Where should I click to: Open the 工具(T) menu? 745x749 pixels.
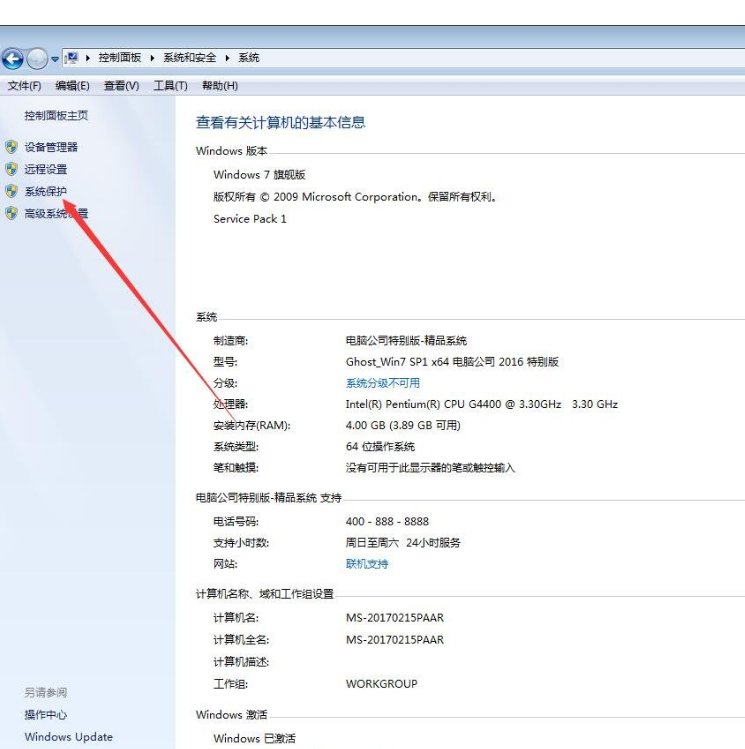pyautogui.click(x=170, y=86)
